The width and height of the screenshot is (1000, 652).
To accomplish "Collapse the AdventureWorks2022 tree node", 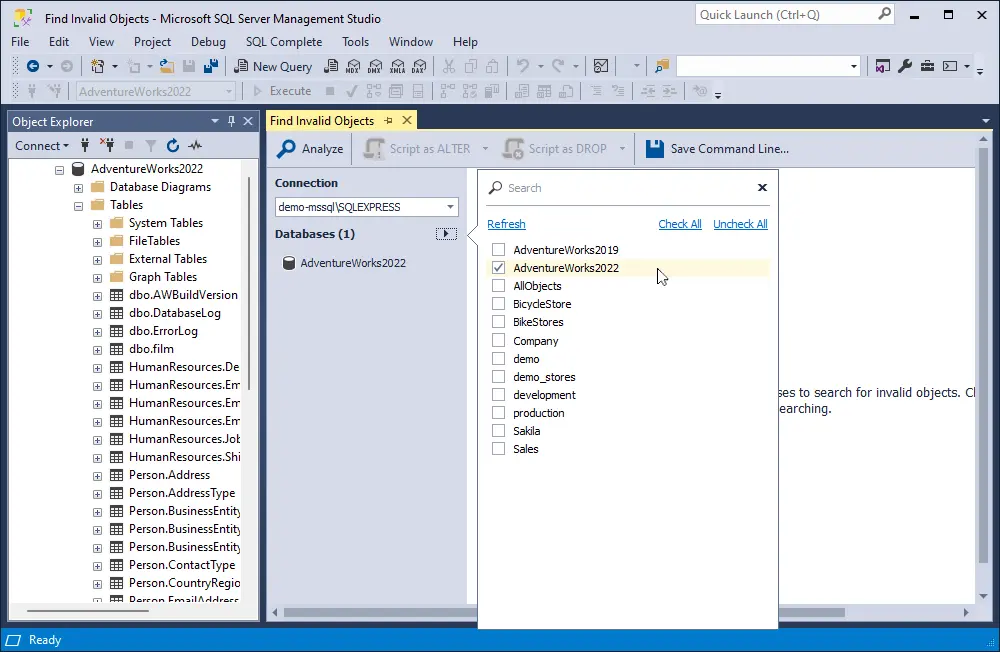I will 59,169.
